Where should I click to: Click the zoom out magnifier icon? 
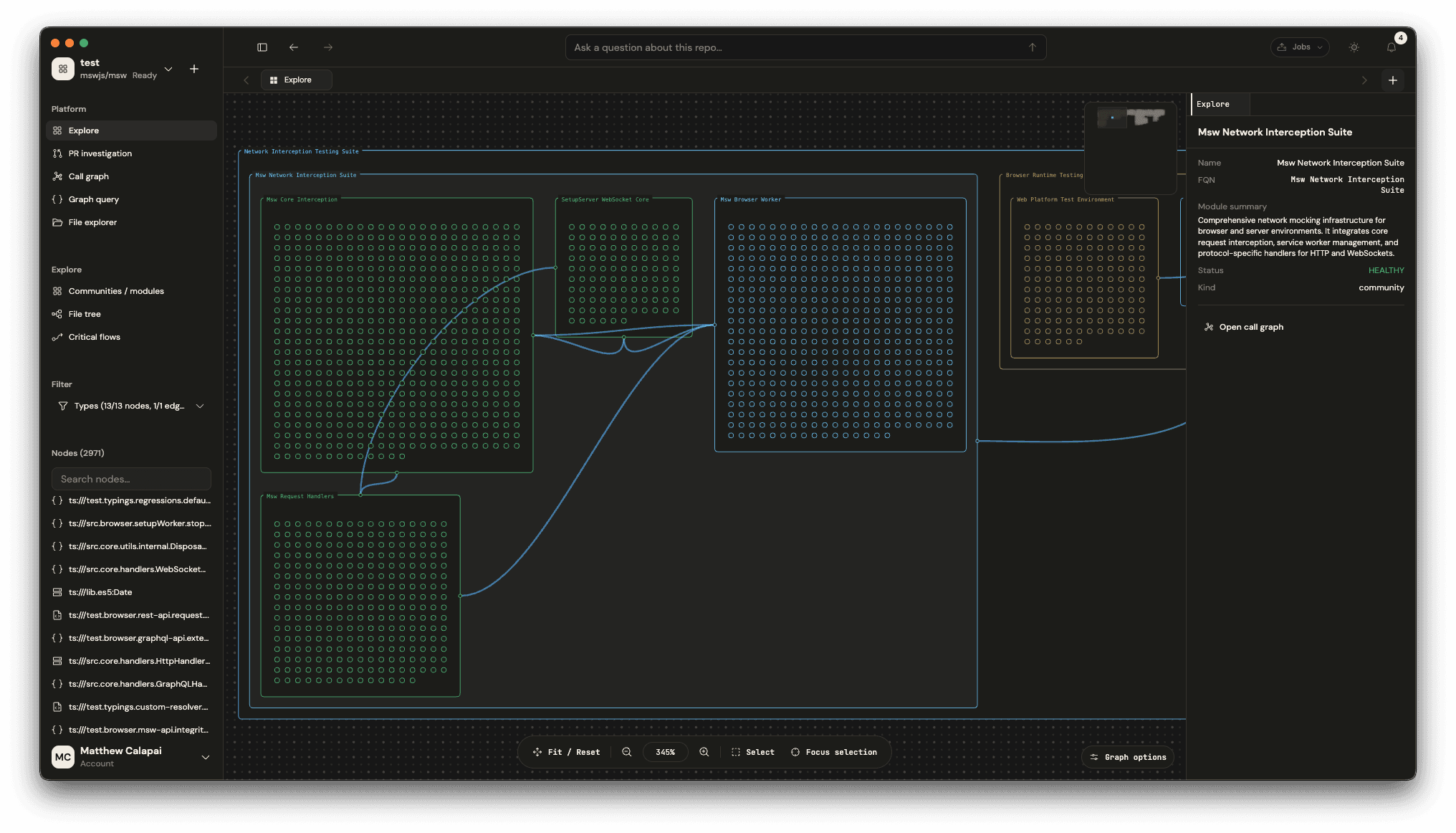point(627,752)
